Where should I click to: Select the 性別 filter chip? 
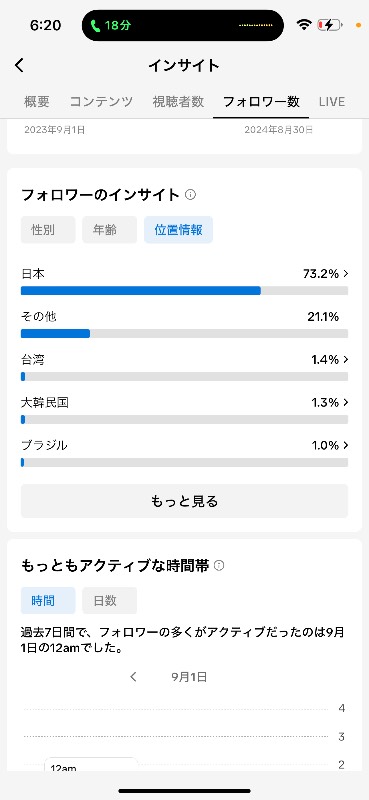(x=48, y=230)
